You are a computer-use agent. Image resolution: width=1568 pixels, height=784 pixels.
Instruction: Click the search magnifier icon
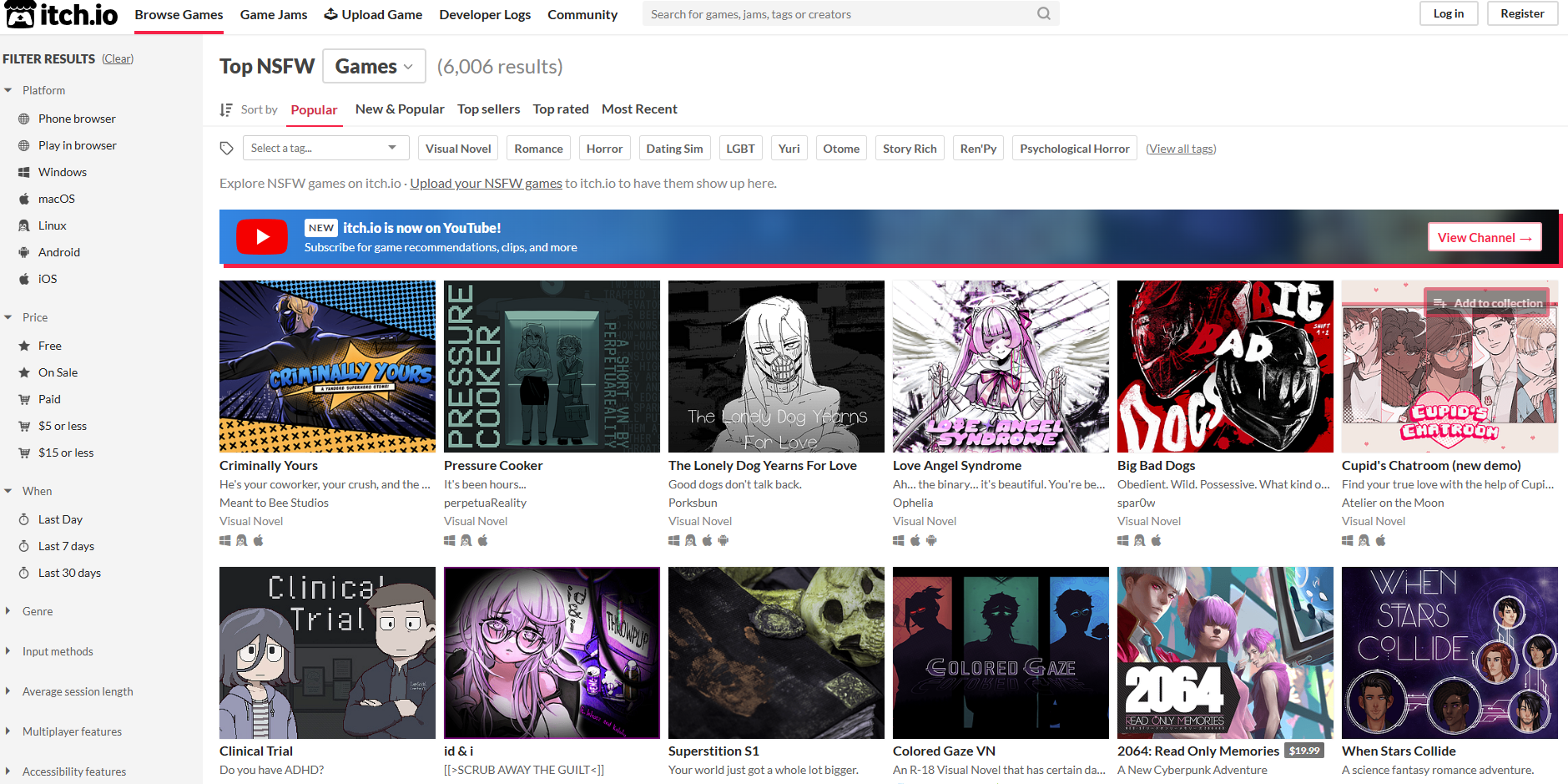[1043, 13]
